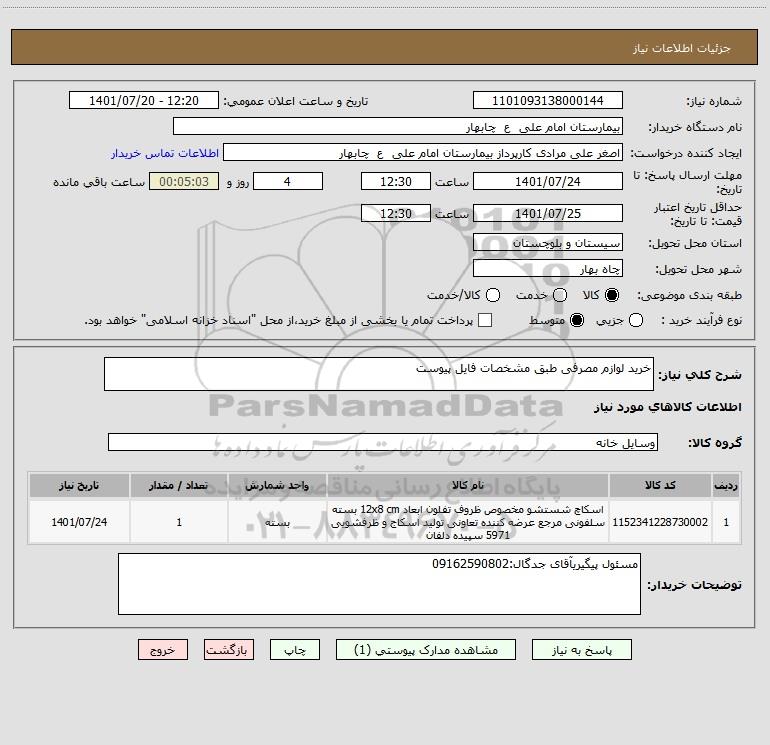770x745 pixels.
Task: Click the province field 'سیستان و بلوچستان'
Action: click(548, 242)
